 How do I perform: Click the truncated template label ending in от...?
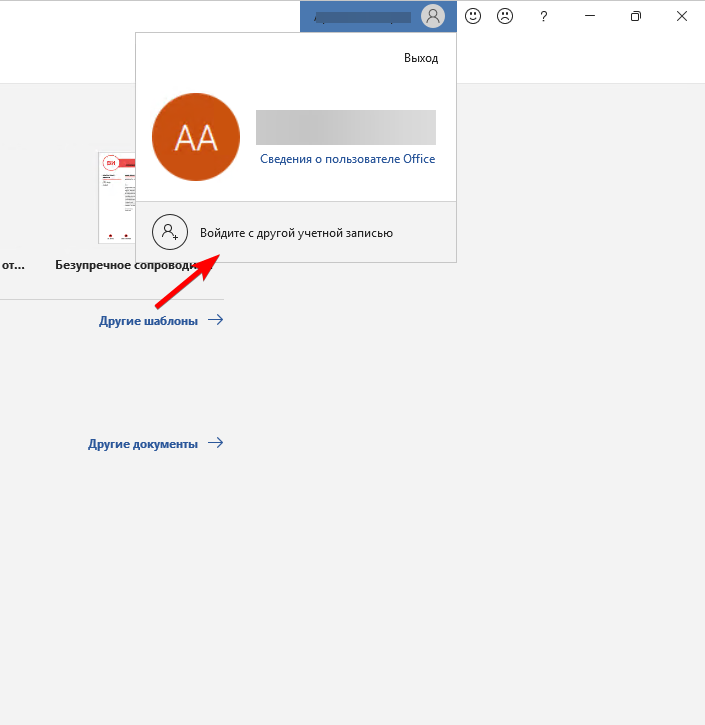click(12, 266)
